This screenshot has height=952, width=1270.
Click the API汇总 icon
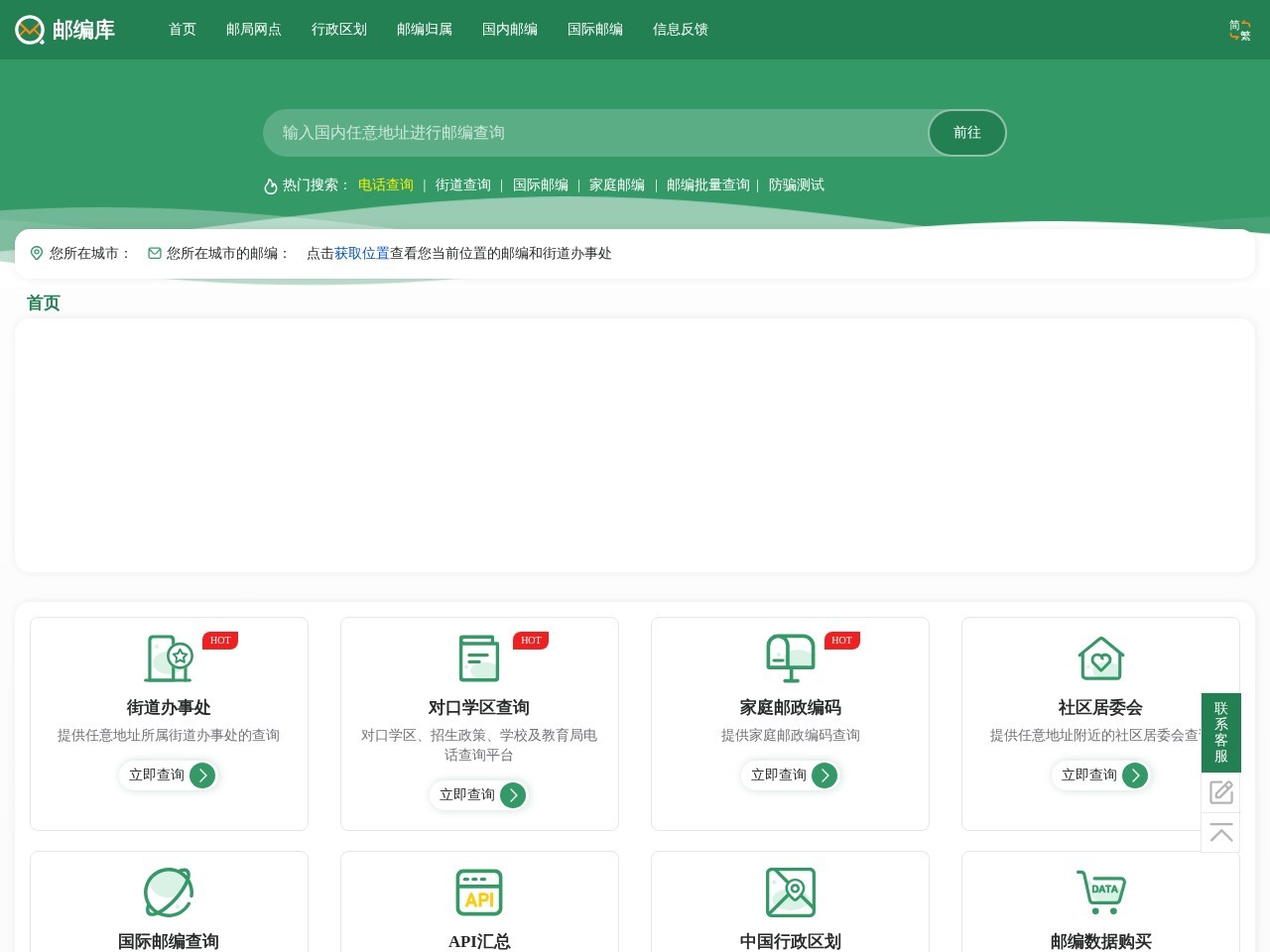(479, 892)
